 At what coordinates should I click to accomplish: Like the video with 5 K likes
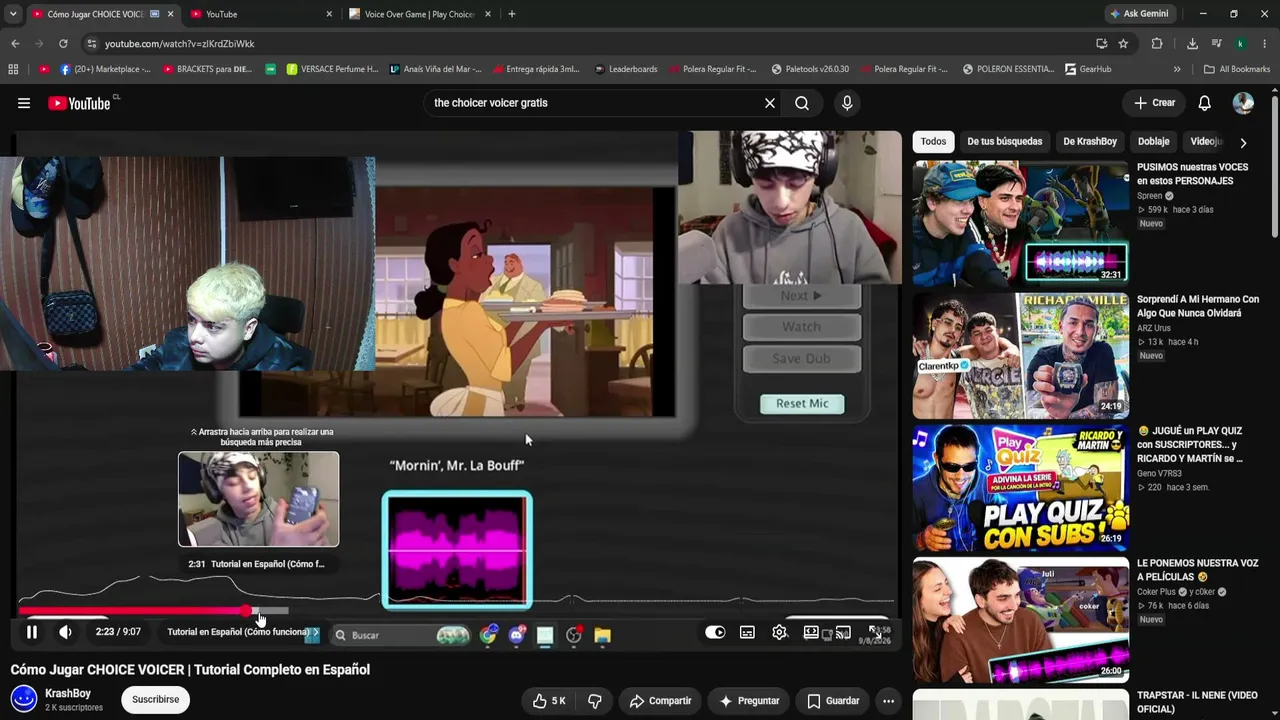point(550,701)
